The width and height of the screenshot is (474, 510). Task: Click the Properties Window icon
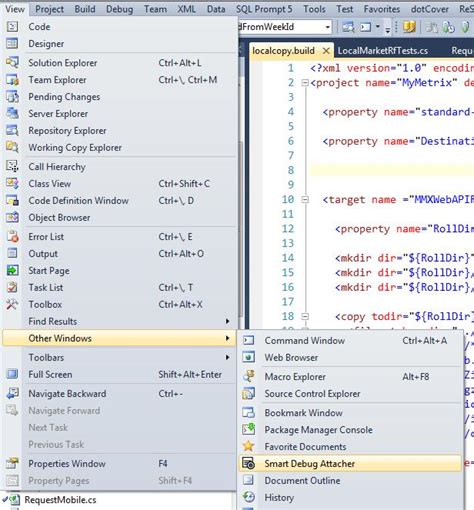(12, 463)
